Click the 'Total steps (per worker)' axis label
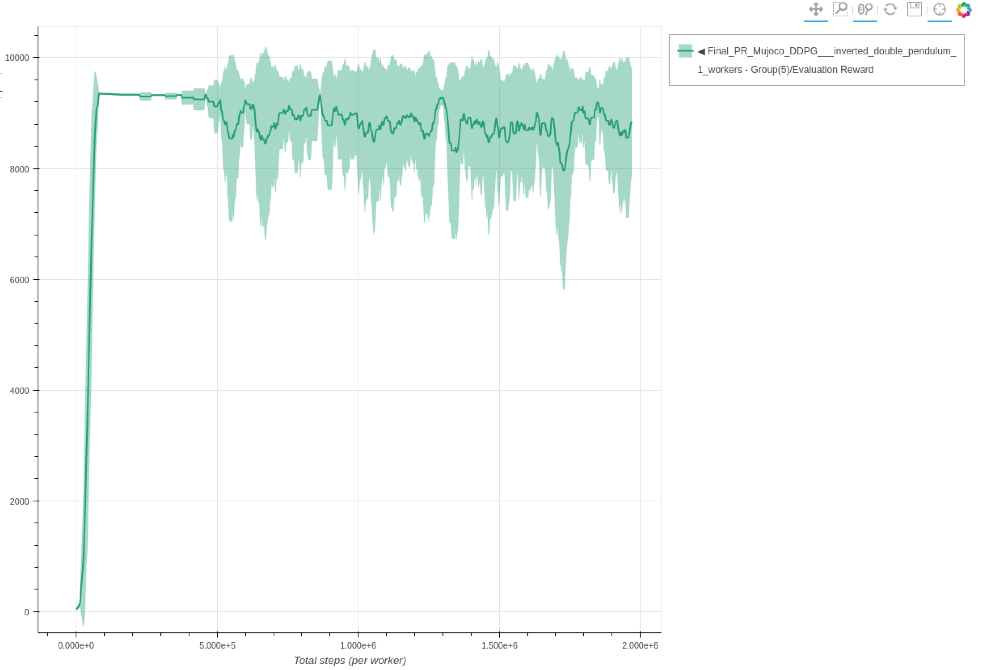The height and width of the screenshot is (670, 991). point(350,660)
